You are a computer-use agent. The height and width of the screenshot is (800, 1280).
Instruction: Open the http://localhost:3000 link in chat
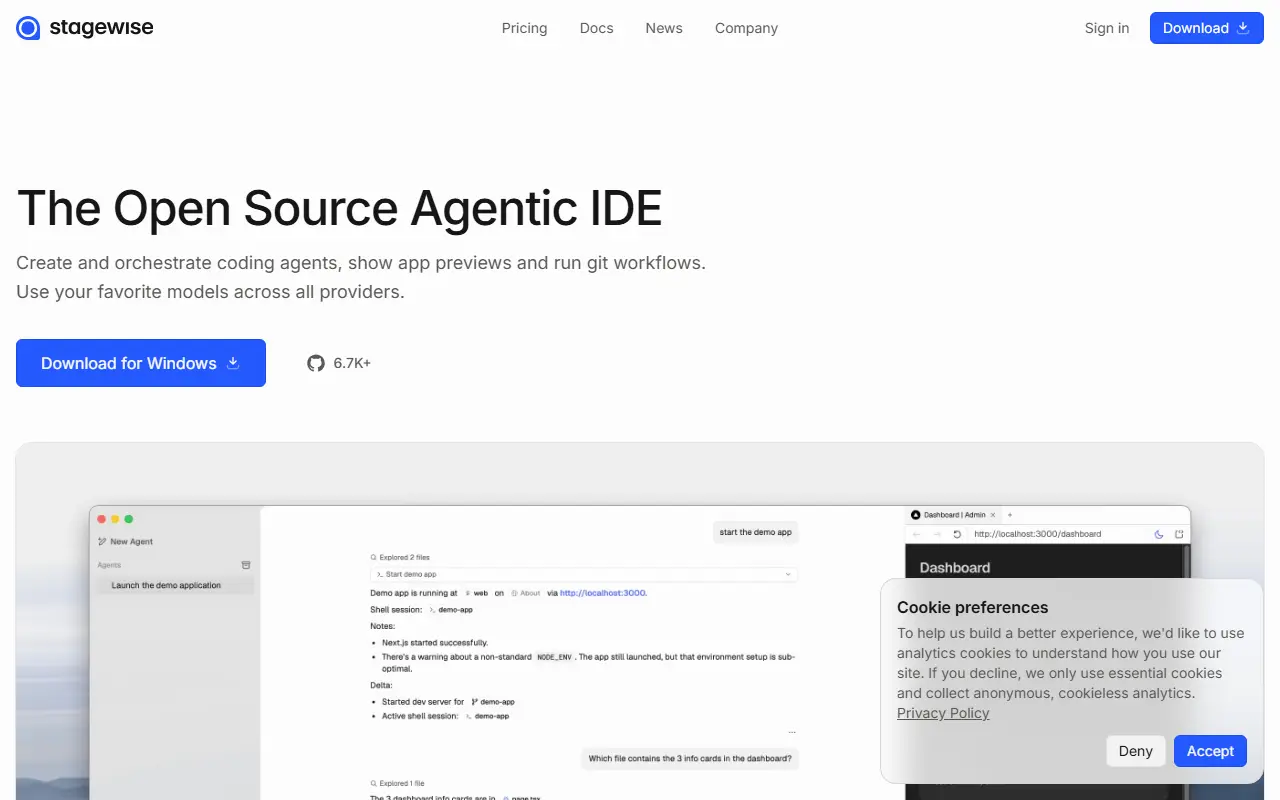pyautogui.click(x=603, y=593)
